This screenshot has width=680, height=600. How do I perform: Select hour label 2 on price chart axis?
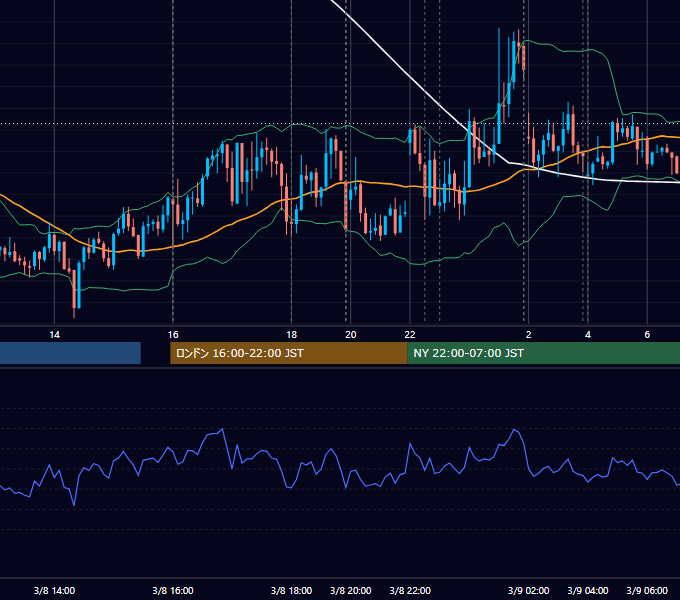(x=529, y=335)
